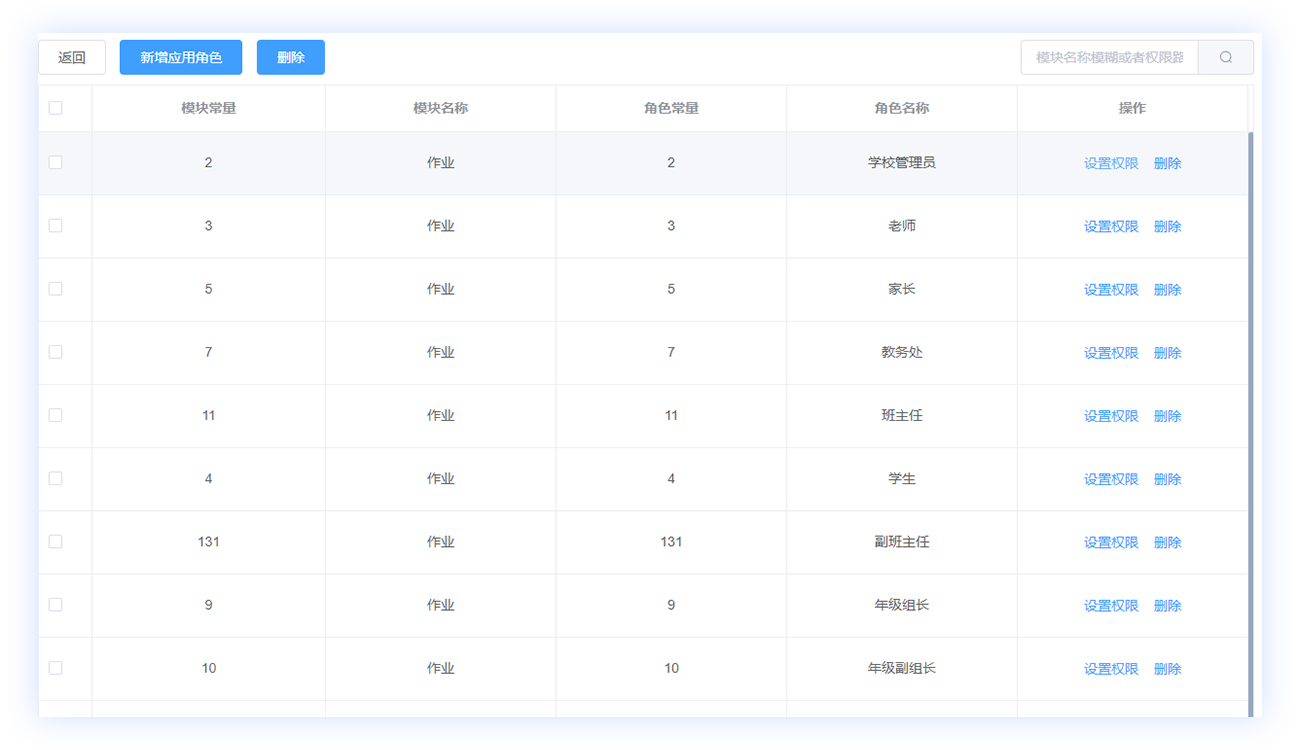Delete the 老师 role row
Image resolution: width=1300 pixels, height=750 pixels.
(x=1167, y=226)
